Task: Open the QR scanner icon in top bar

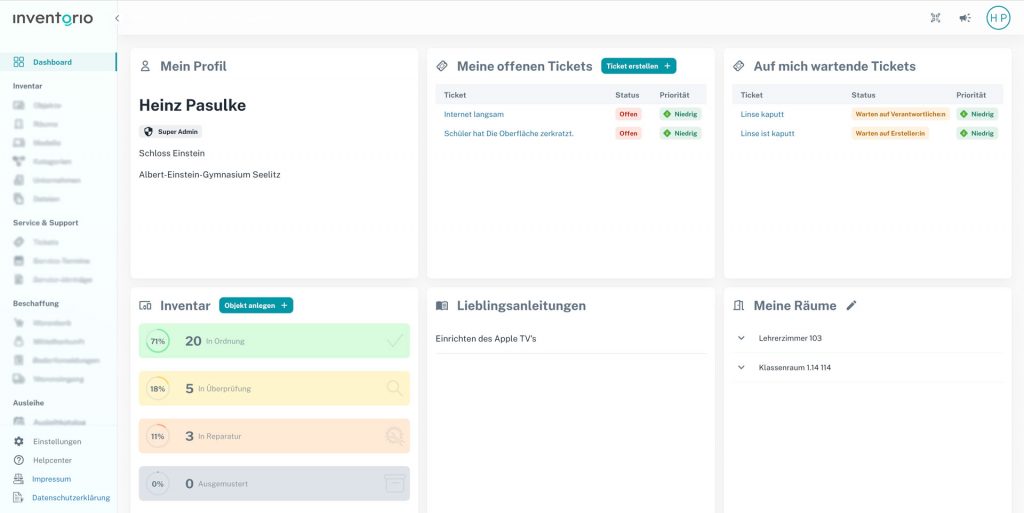Action: 935,18
